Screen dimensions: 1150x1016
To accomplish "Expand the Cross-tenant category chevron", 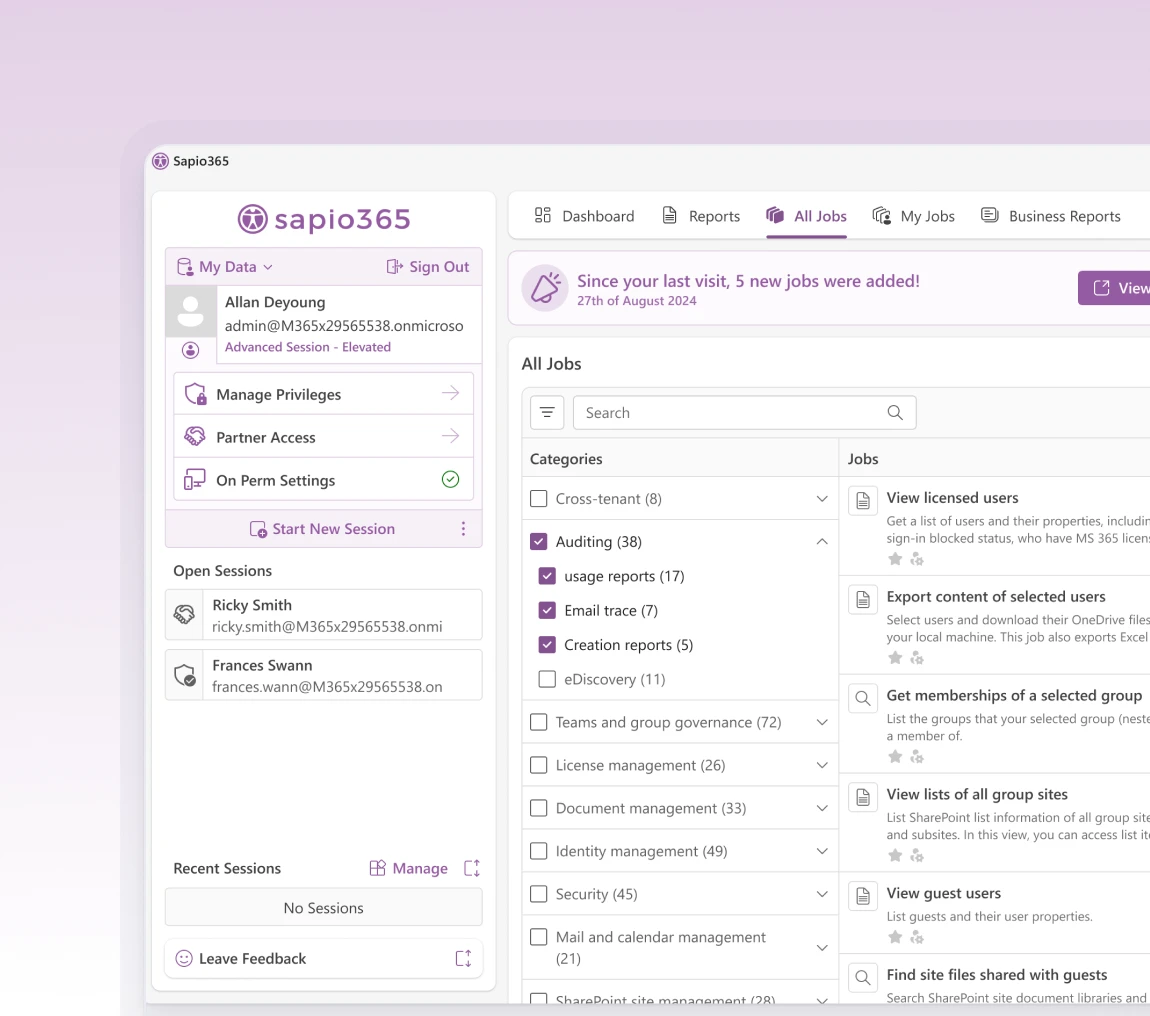I will click(x=822, y=499).
